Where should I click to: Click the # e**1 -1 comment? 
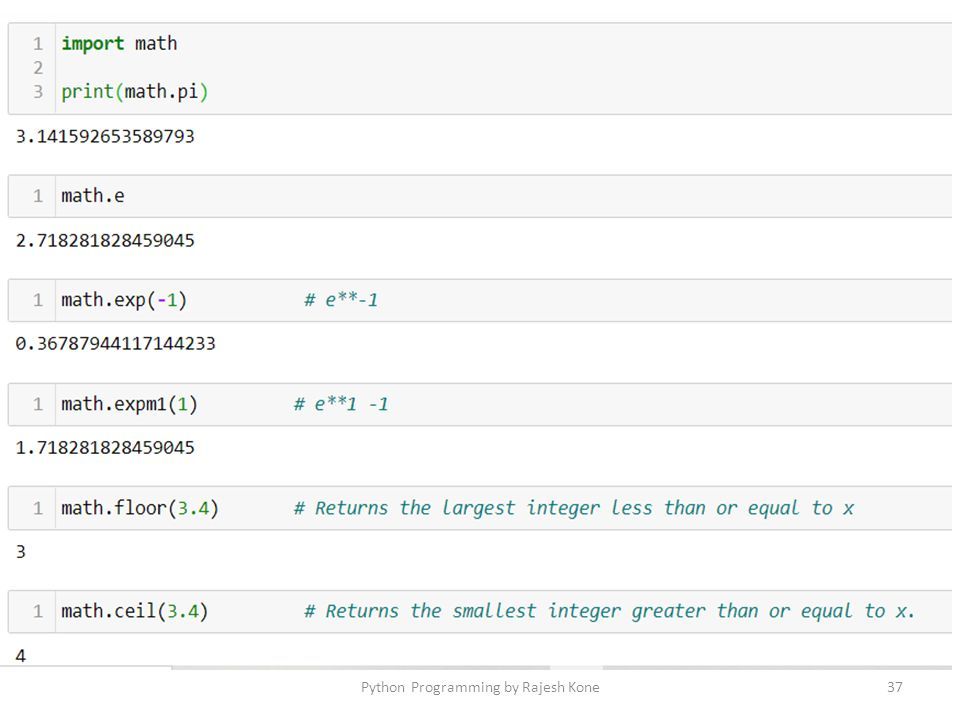tap(341, 404)
